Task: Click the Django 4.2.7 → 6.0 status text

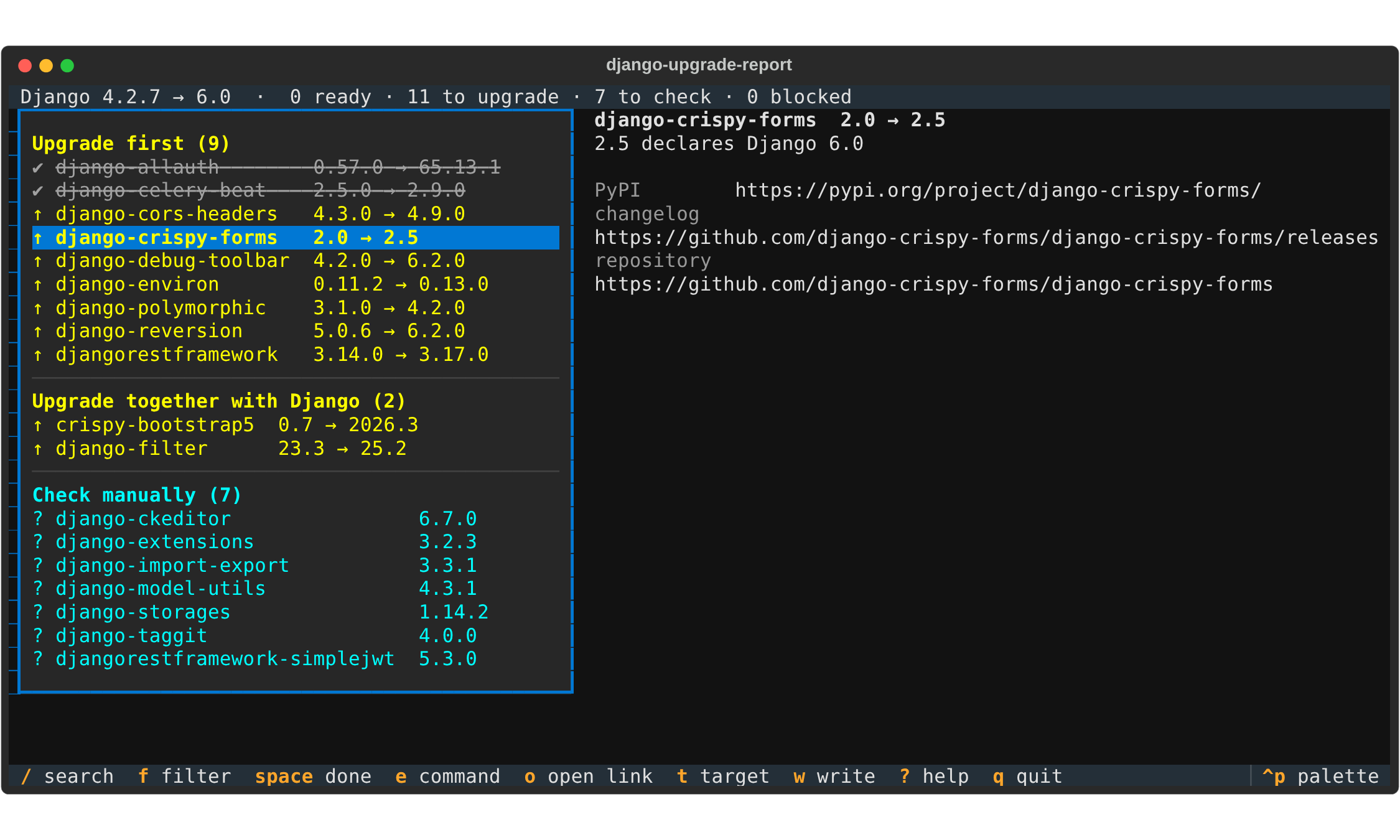Action: tap(126, 97)
